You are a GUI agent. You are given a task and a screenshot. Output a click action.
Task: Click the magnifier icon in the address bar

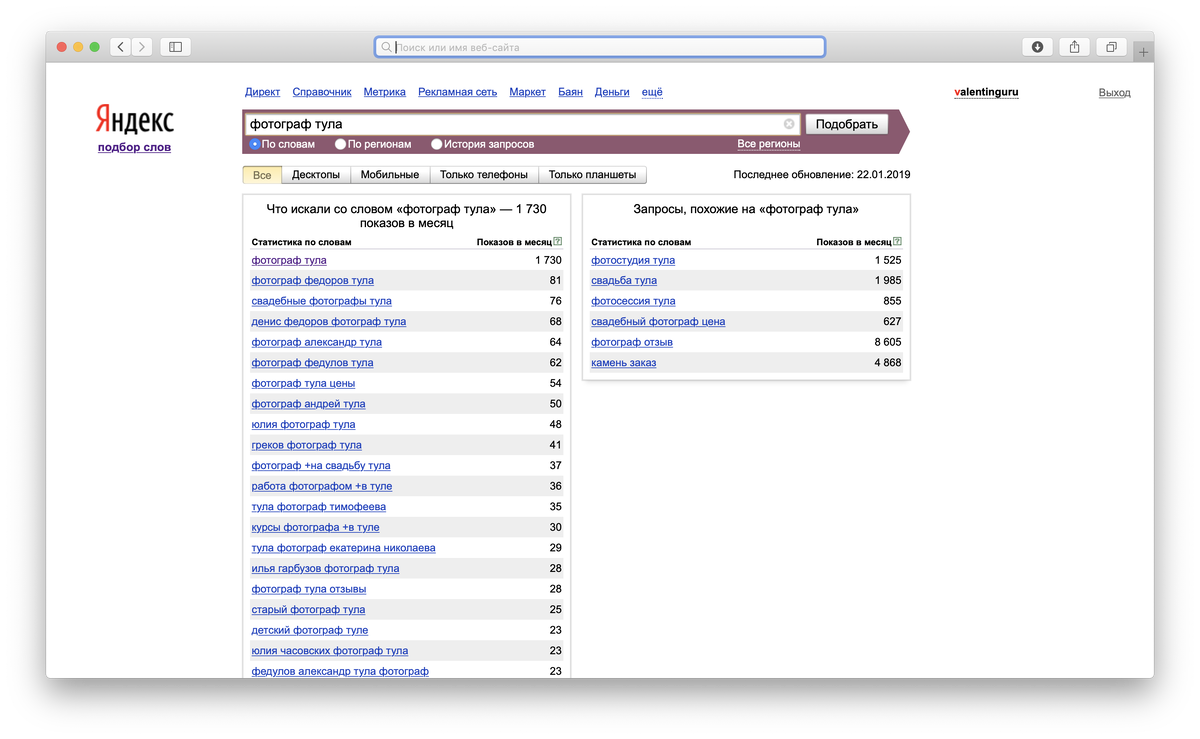385,46
